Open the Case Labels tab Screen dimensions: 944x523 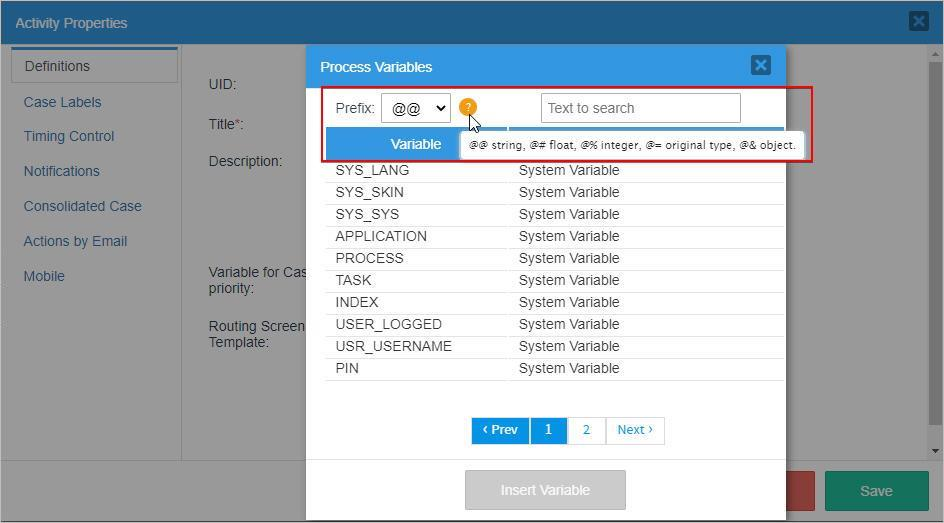pyautogui.click(x=62, y=102)
